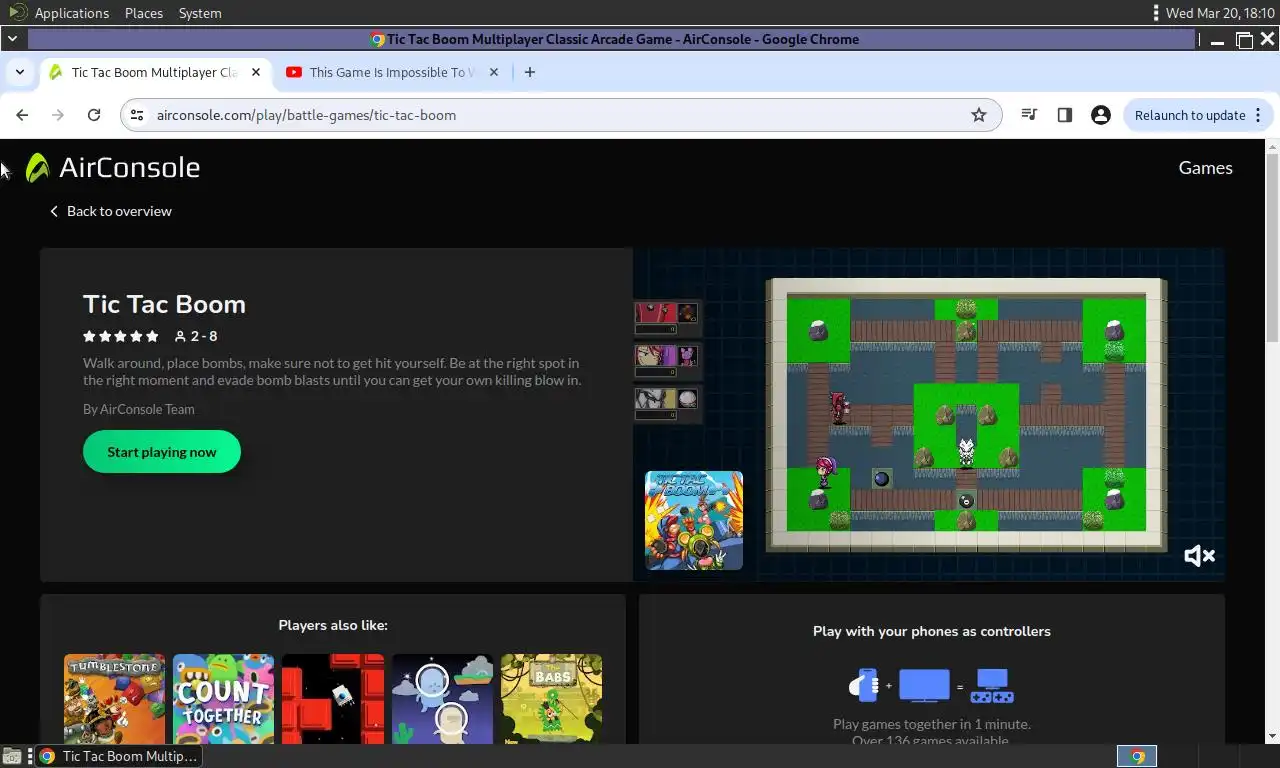Close the Tic Tac Boom tab
The height and width of the screenshot is (768, 1280).
pos(256,72)
